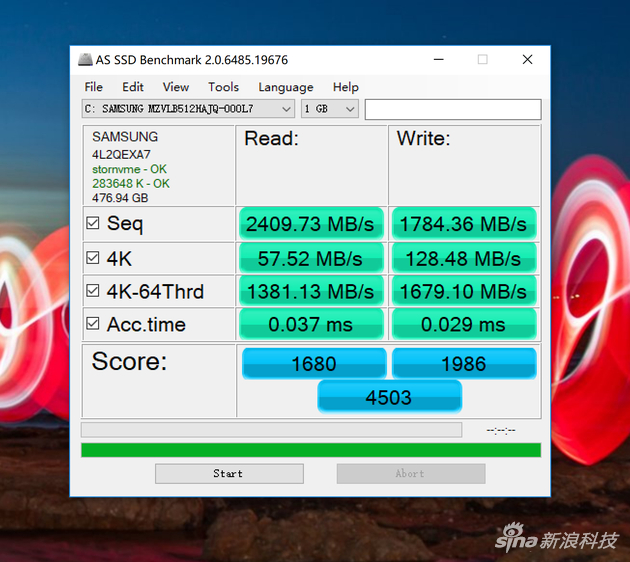Click the stornvme - OK driver status
The image size is (630, 562).
[x=129, y=169]
